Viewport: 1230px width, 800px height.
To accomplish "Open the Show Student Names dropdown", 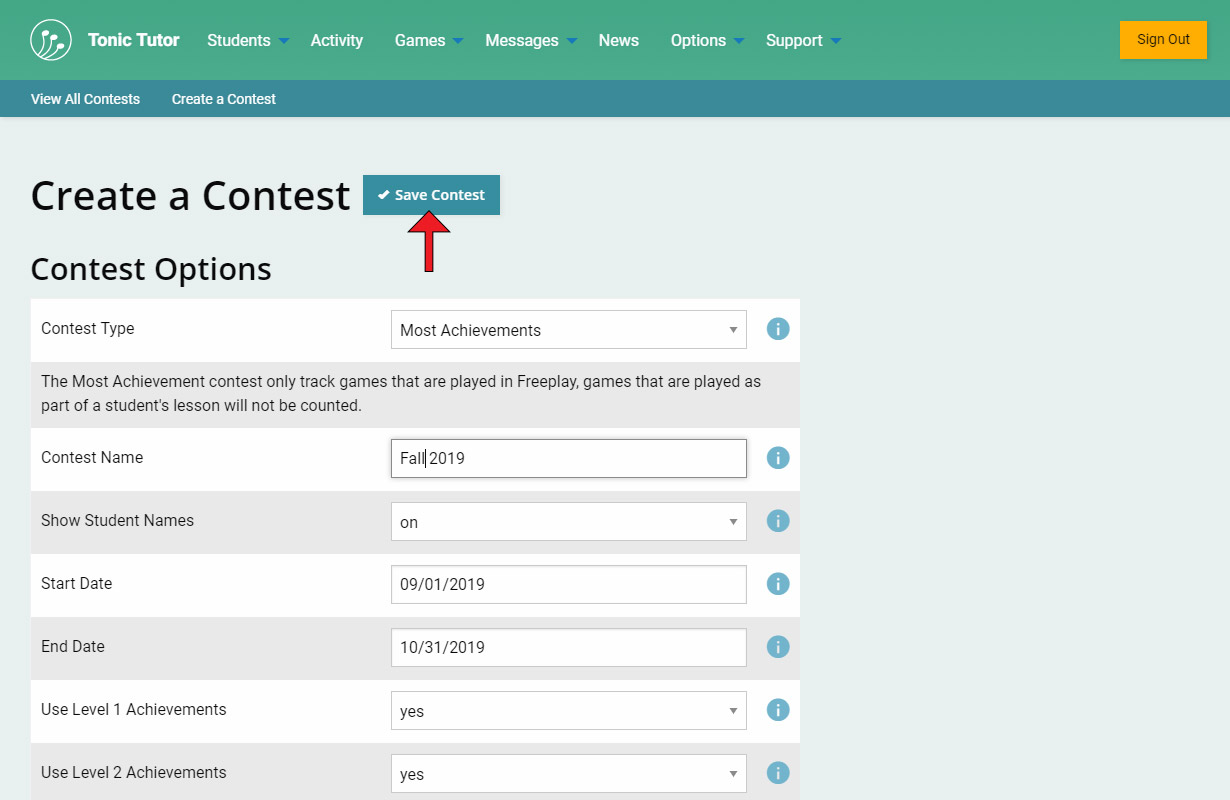I will (568, 522).
